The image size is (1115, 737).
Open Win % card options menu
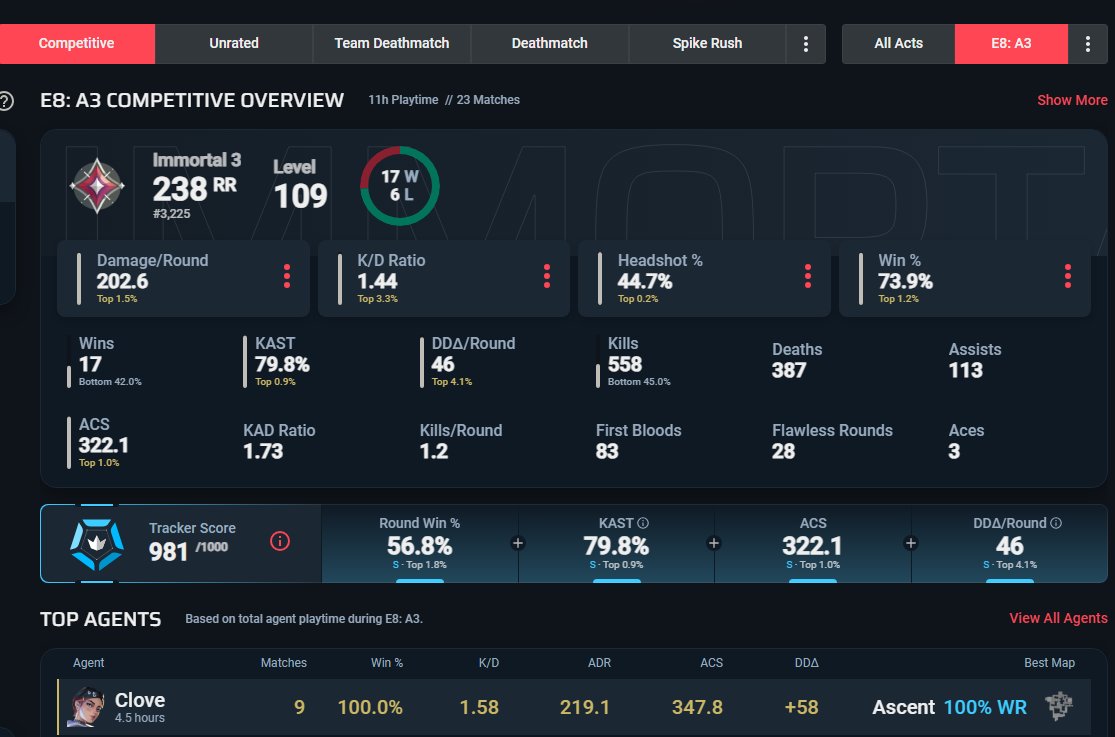click(x=1067, y=276)
